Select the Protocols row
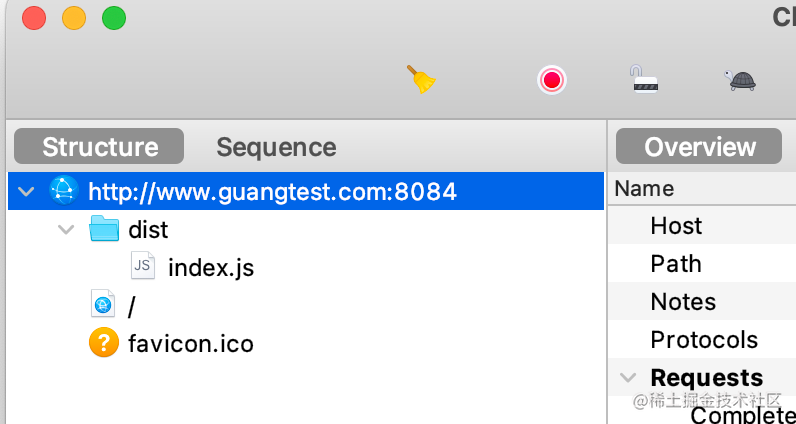 coord(704,340)
